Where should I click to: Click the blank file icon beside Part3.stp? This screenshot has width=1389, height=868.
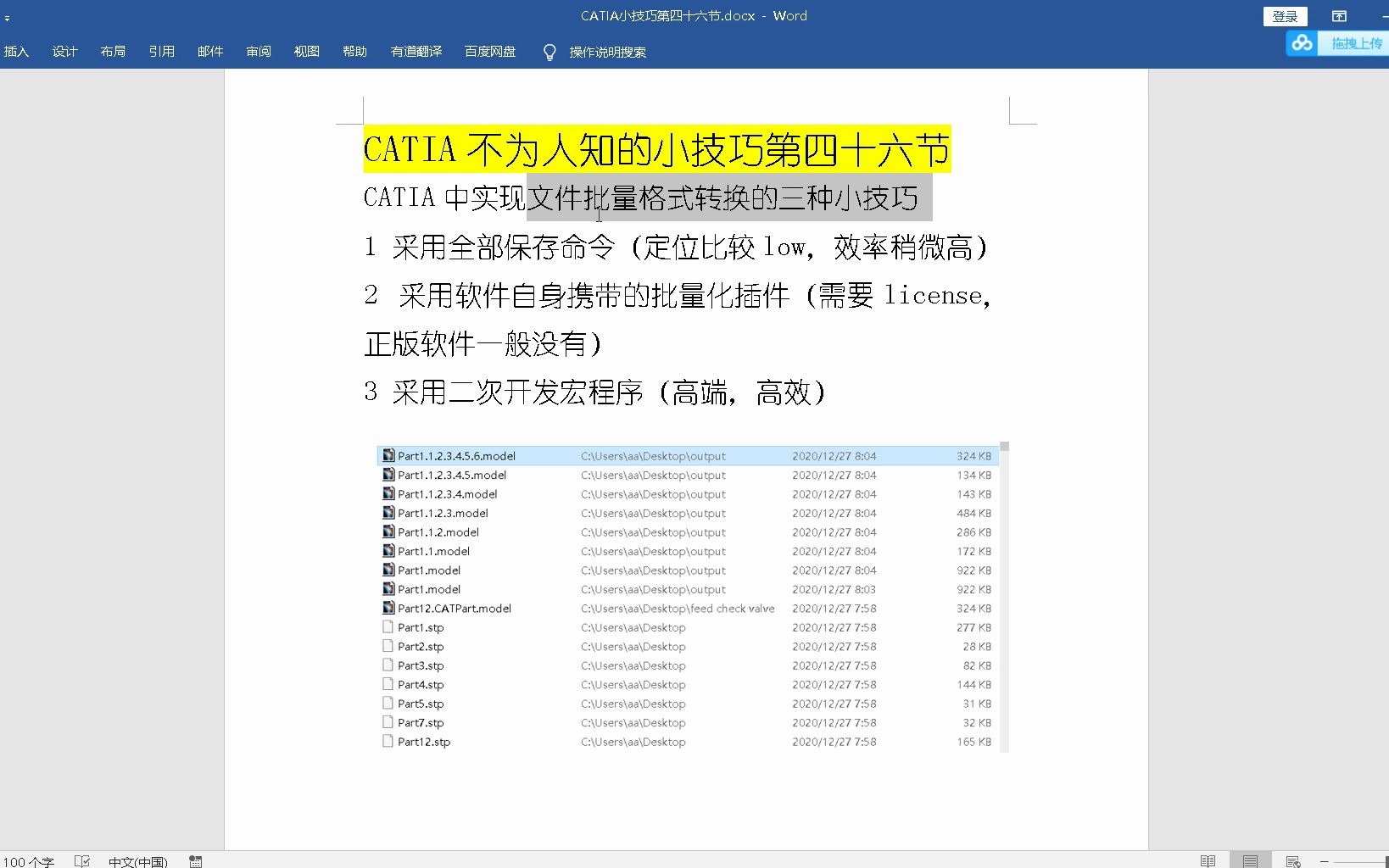pos(388,665)
